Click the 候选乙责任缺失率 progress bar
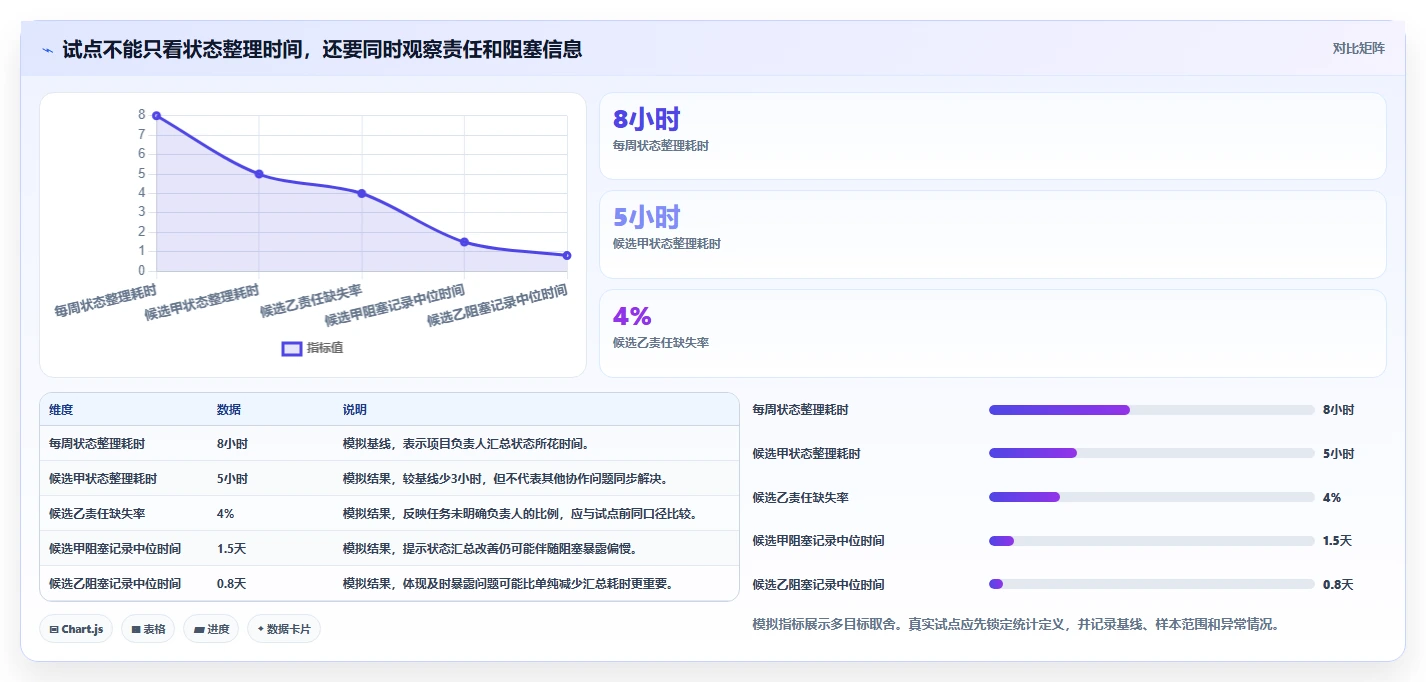1426x682 pixels. tap(1151, 497)
